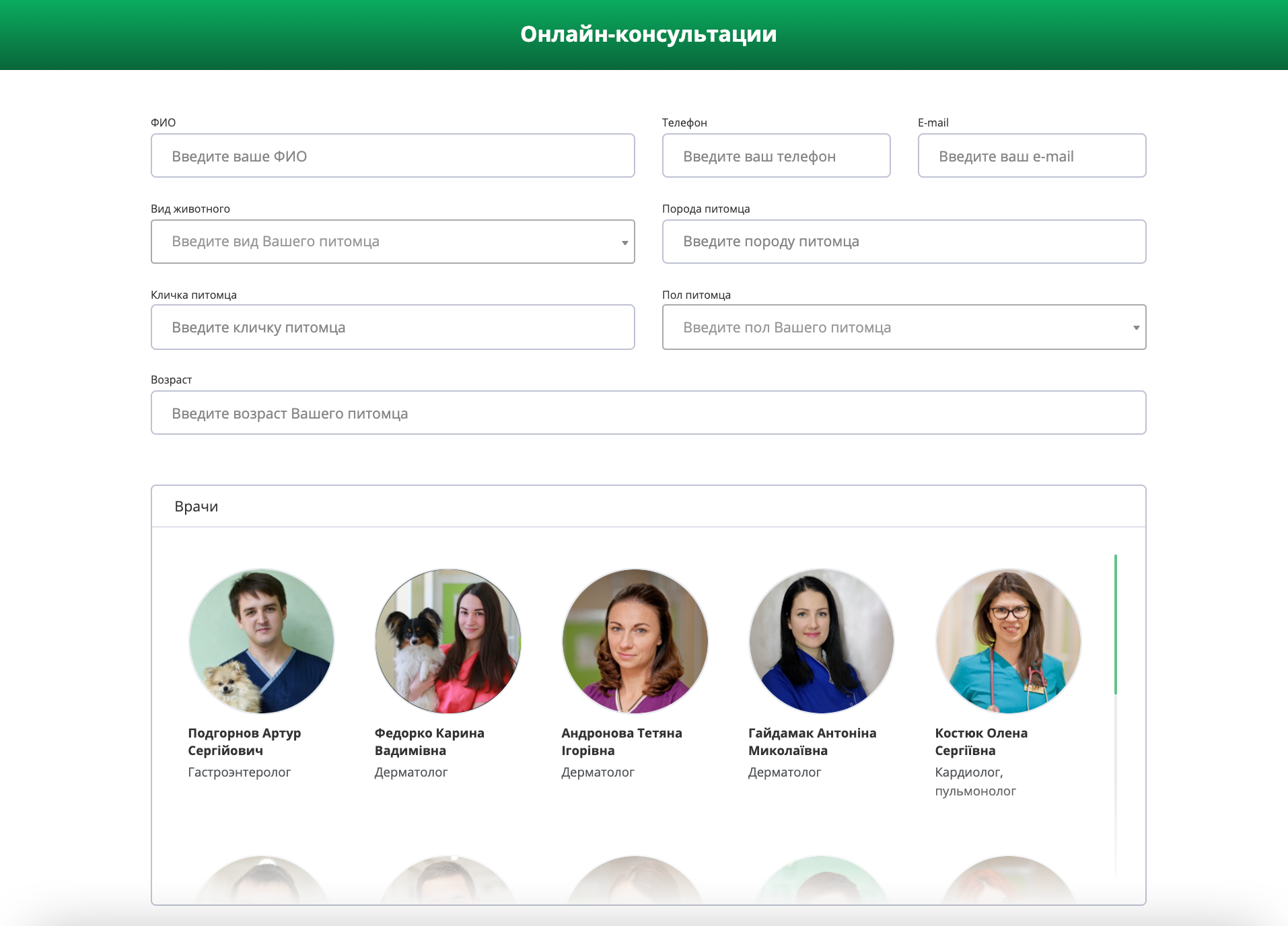The height and width of the screenshot is (926, 1288).
Task: Click the E-mail input field
Action: (1032, 155)
